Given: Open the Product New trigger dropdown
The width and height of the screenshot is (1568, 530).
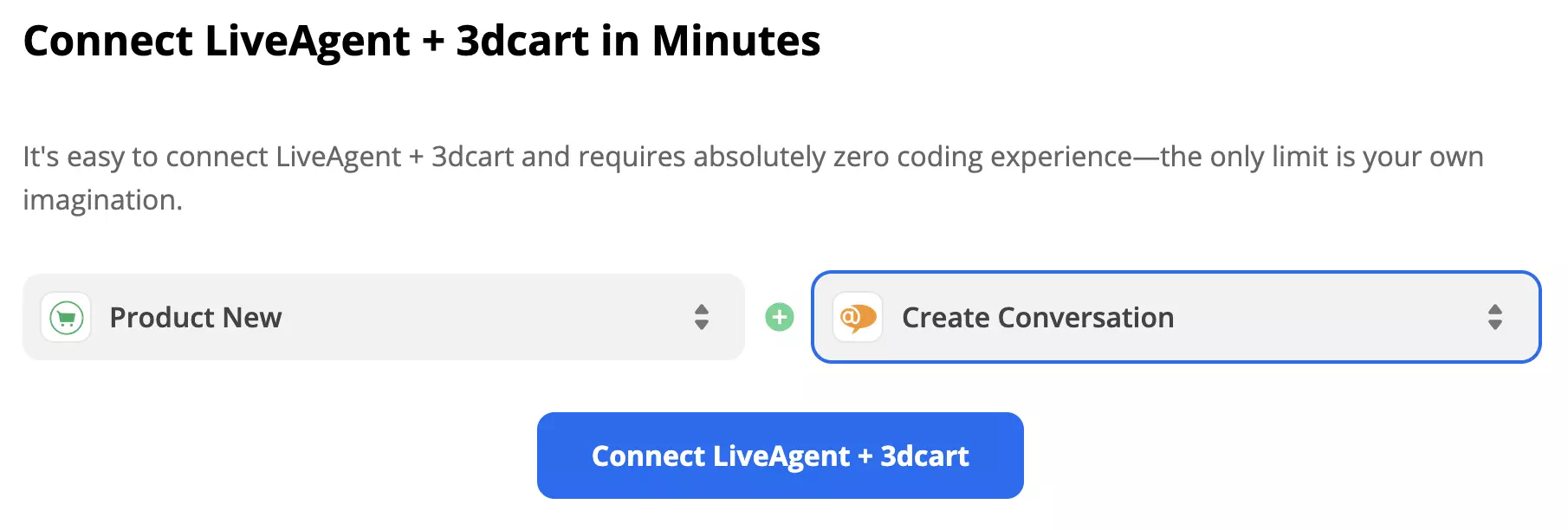Looking at the screenshot, I should coord(385,317).
